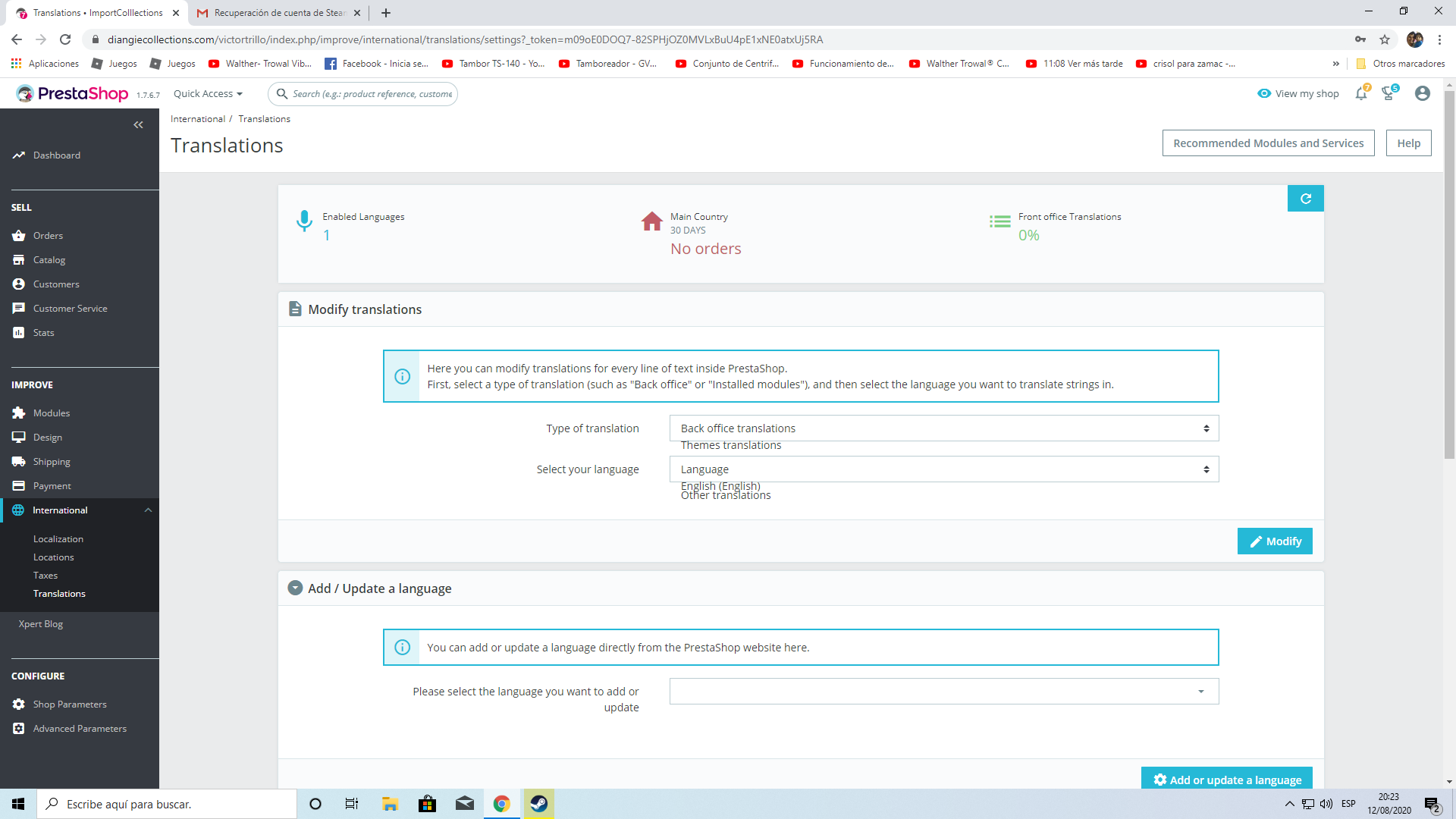Click the Modules puzzle icon in sidebar

coord(19,413)
